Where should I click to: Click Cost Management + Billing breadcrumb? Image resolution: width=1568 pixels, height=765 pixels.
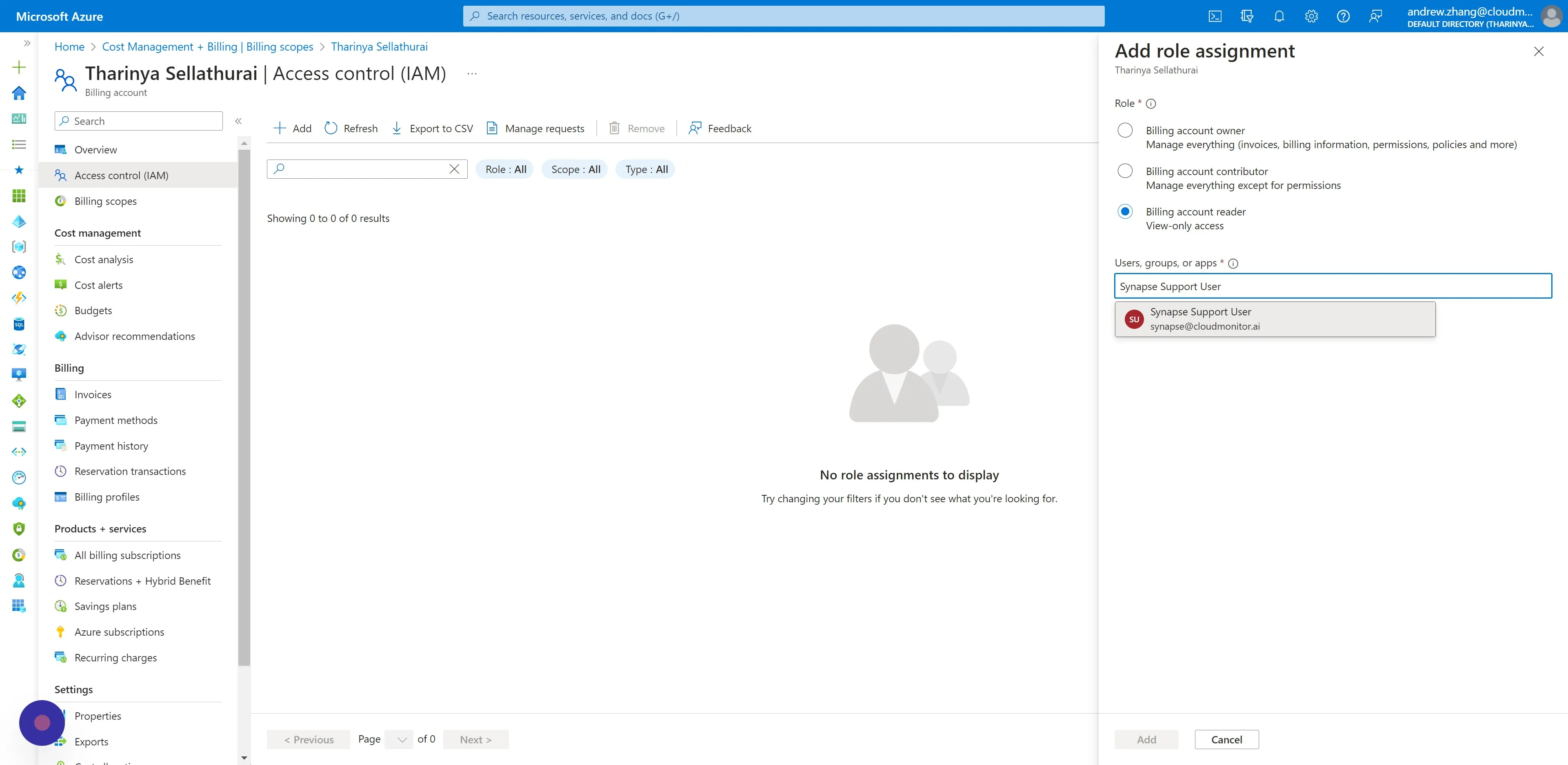point(208,47)
